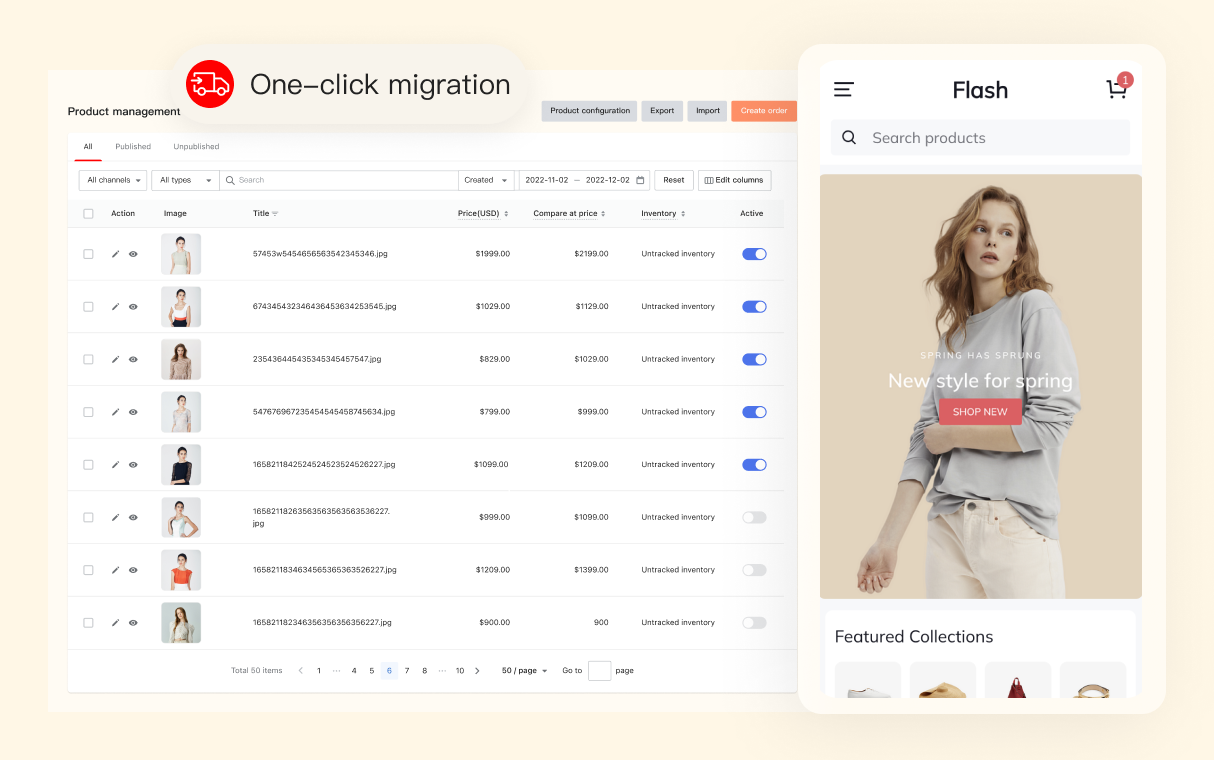Open the Edit columns button
This screenshot has width=1214, height=760.
[735, 180]
